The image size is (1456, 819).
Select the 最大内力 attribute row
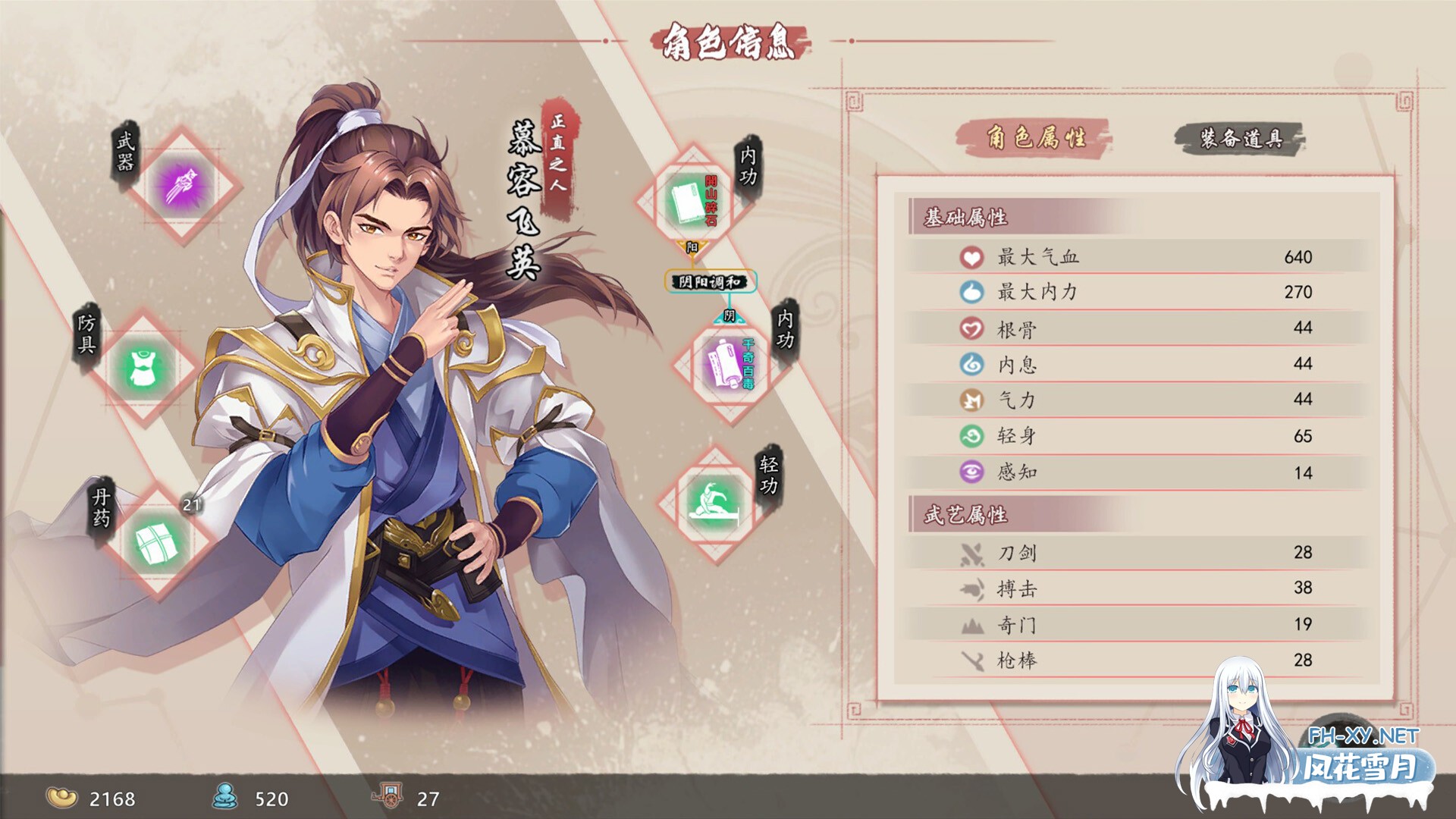click(1137, 292)
